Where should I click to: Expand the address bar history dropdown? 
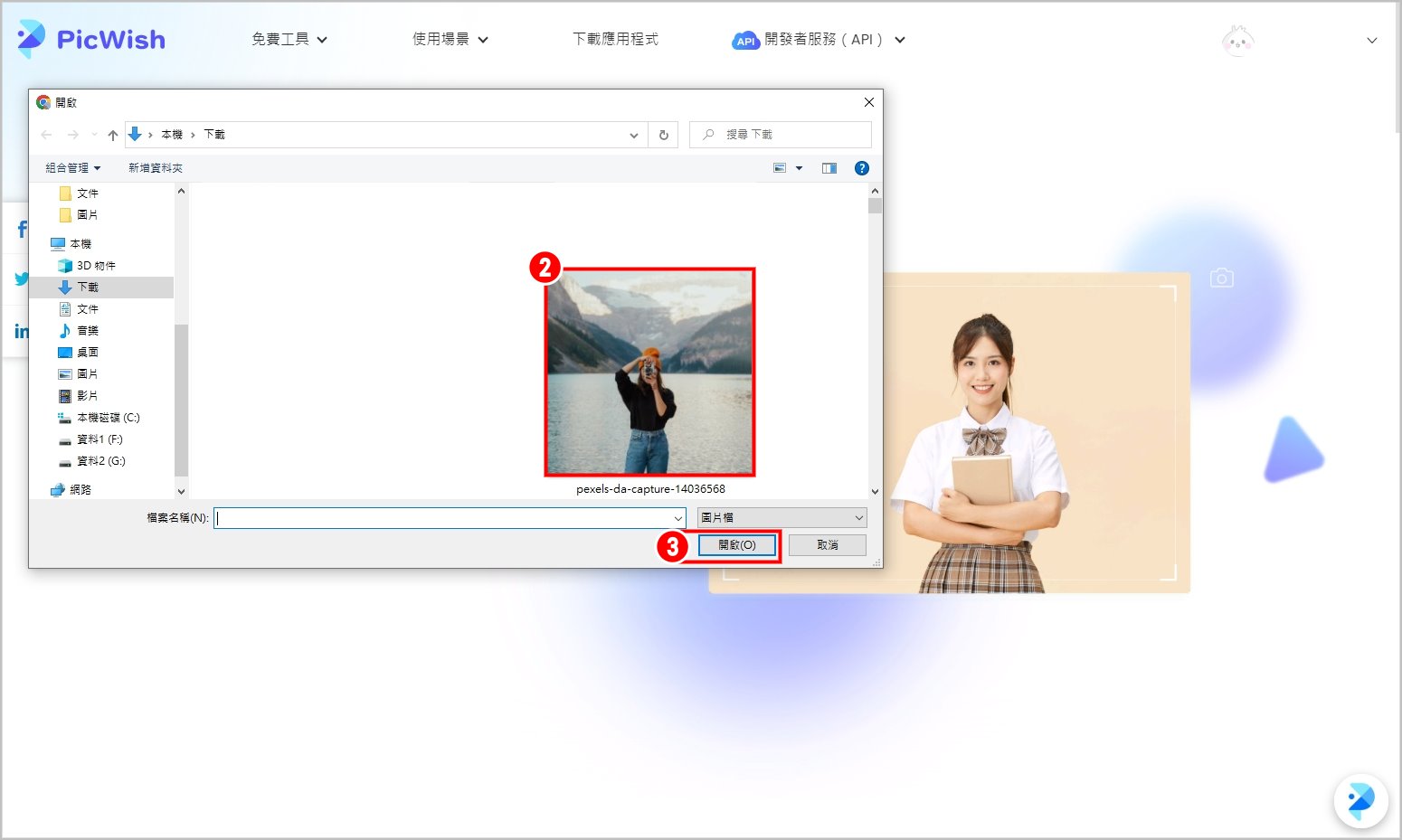[x=634, y=135]
